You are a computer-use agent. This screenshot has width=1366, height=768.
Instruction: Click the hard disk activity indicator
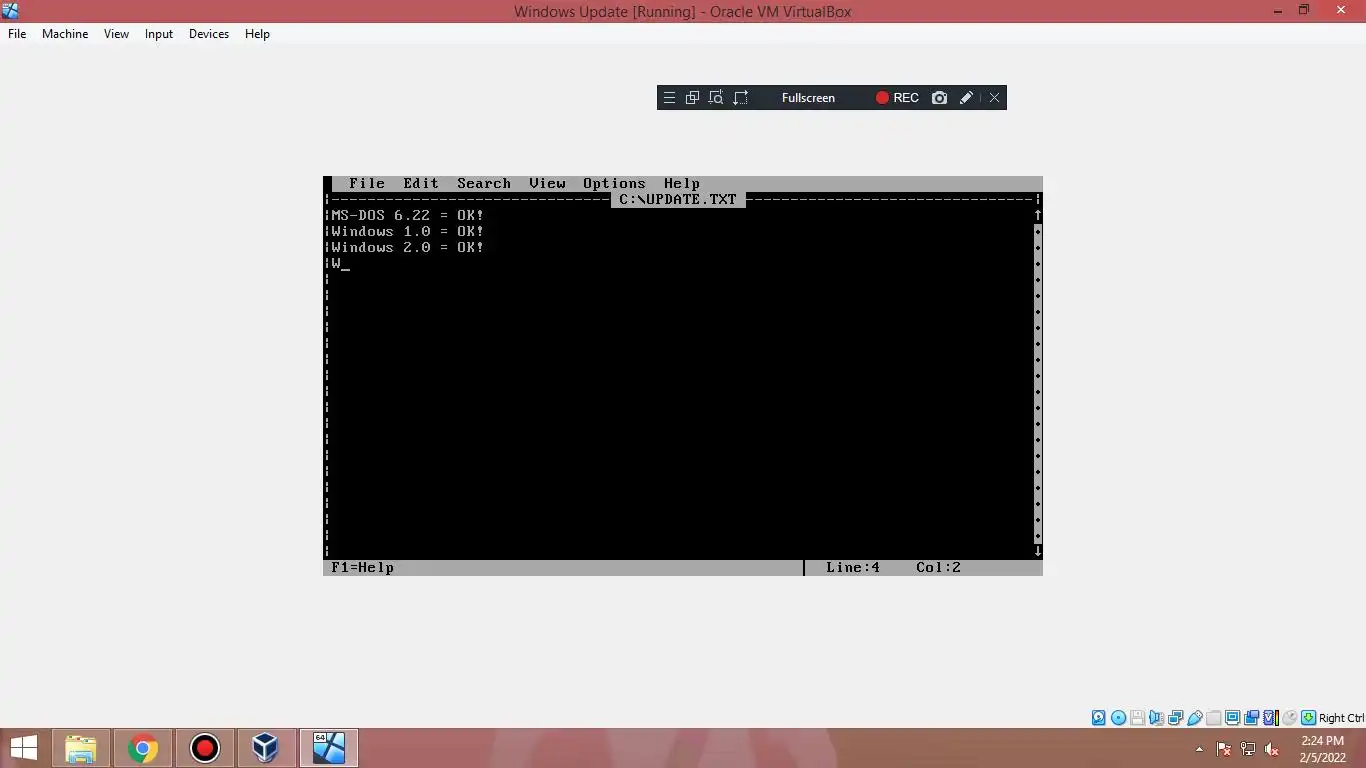point(1098,718)
